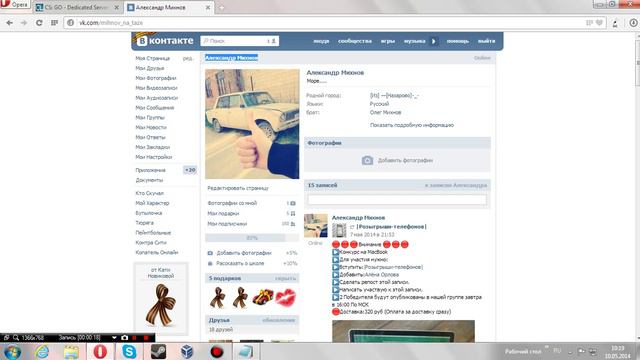The width and height of the screenshot is (640, 360).
Task: Open Мои Сообщения in sidebar
Action: 155,108
